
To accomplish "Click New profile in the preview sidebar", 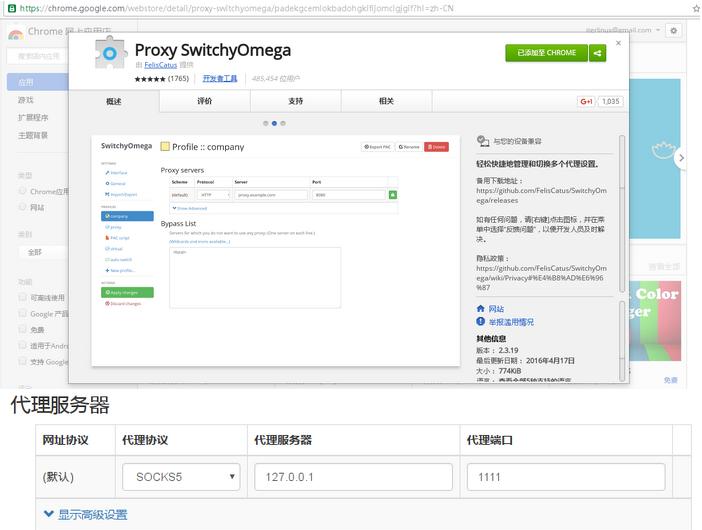I will click(x=120, y=270).
